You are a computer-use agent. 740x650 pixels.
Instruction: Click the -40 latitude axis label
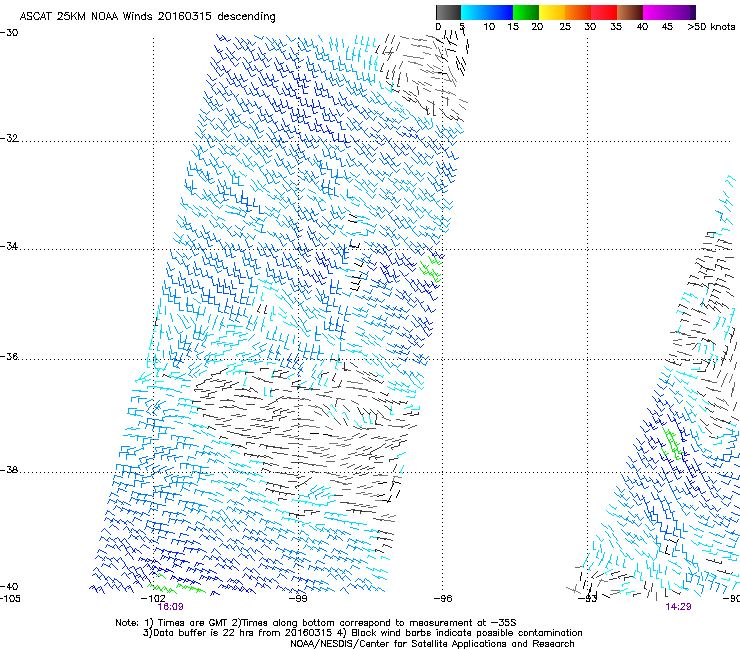coord(9,586)
